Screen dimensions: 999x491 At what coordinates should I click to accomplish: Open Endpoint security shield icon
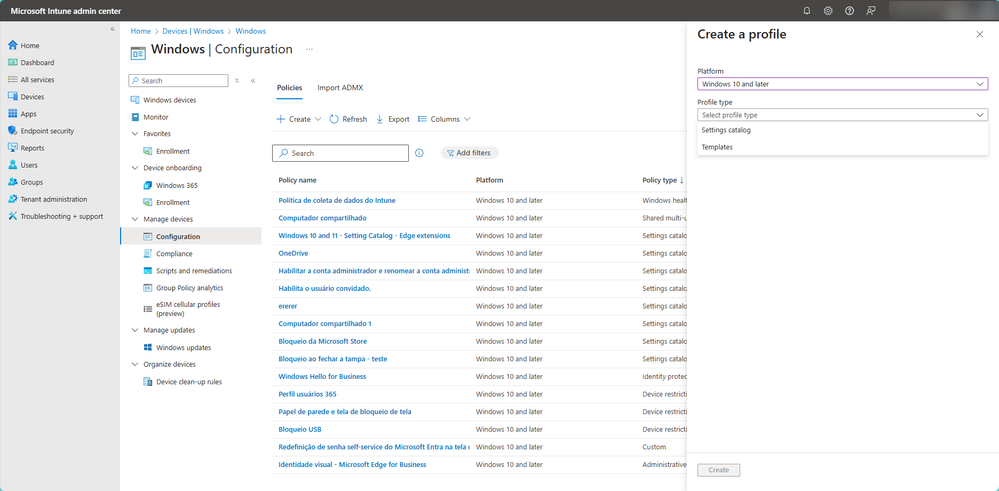click(x=12, y=131)
